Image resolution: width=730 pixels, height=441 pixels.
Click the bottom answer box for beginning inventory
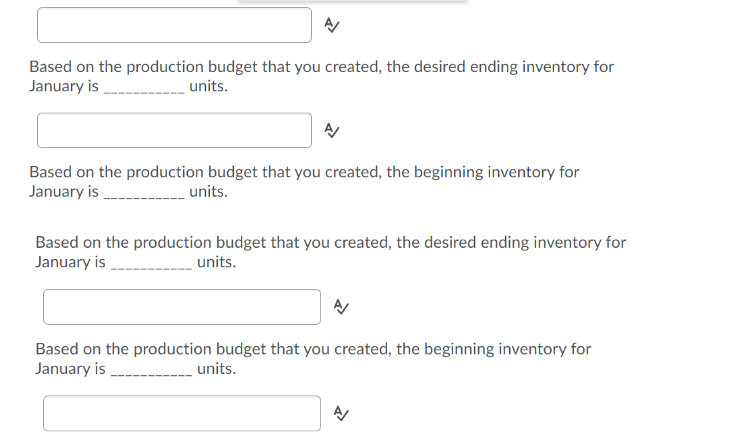click(181, 412)
